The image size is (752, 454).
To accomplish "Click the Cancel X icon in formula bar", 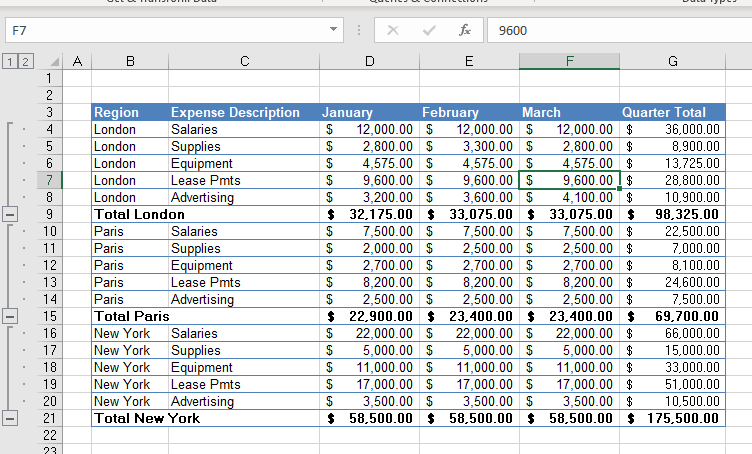I will click(393, 30).
